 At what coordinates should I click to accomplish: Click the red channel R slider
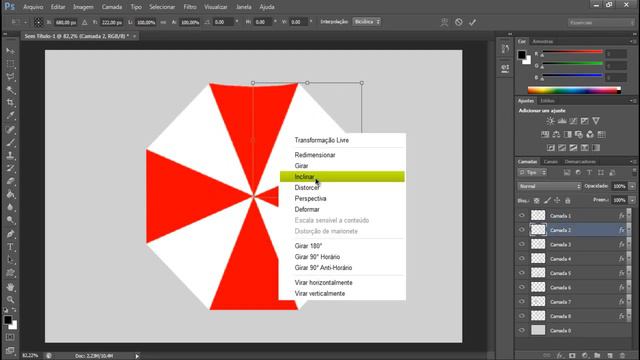coord(572,52)
